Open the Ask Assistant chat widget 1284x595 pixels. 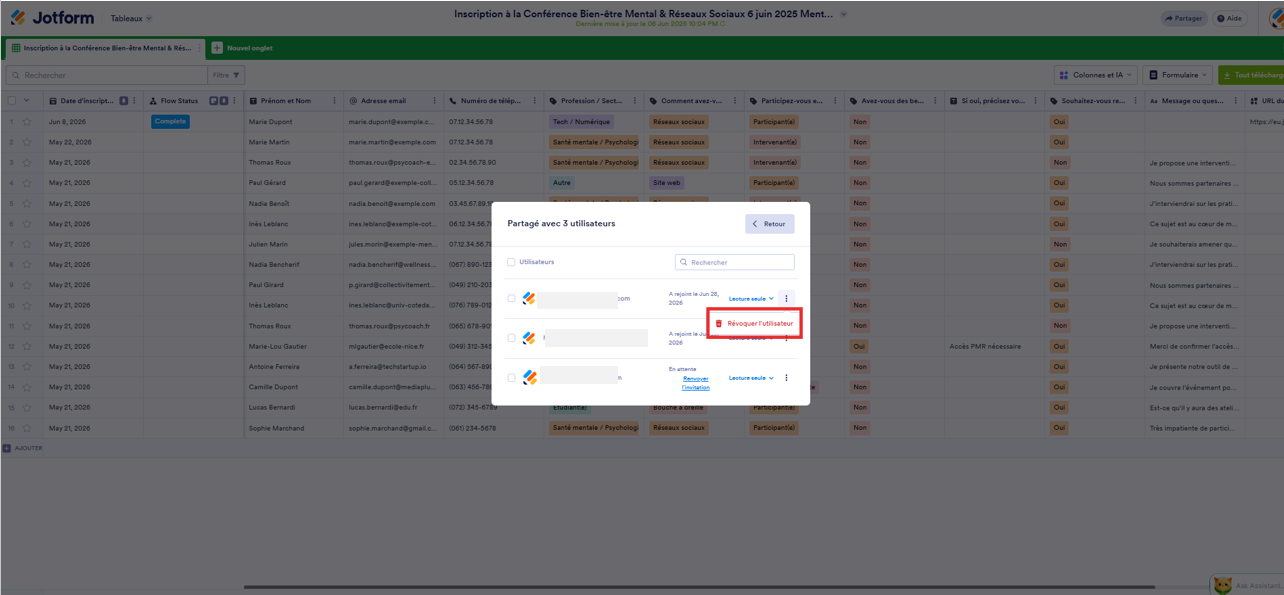coord(1247,585)
